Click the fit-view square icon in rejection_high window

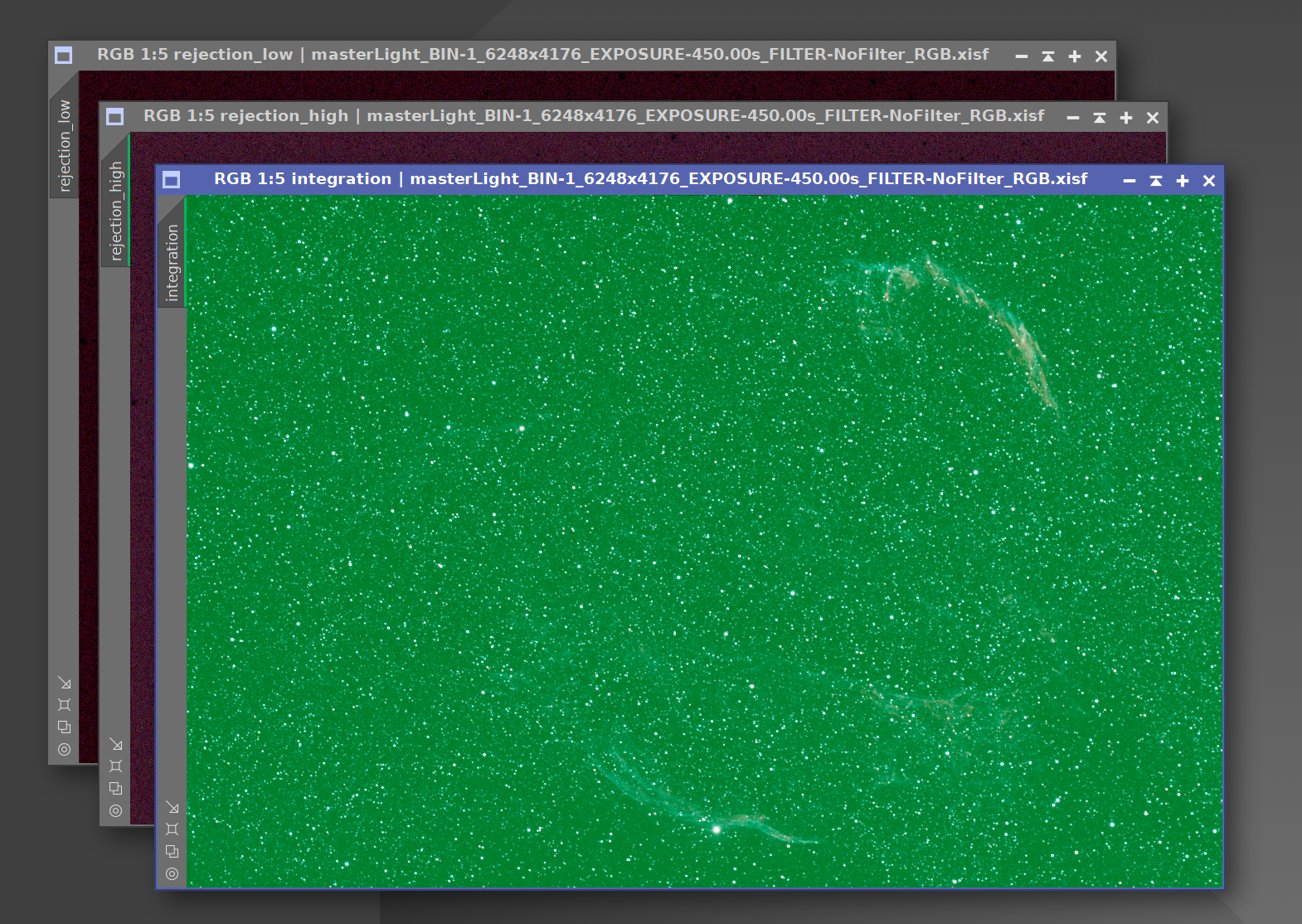point(115,766)
